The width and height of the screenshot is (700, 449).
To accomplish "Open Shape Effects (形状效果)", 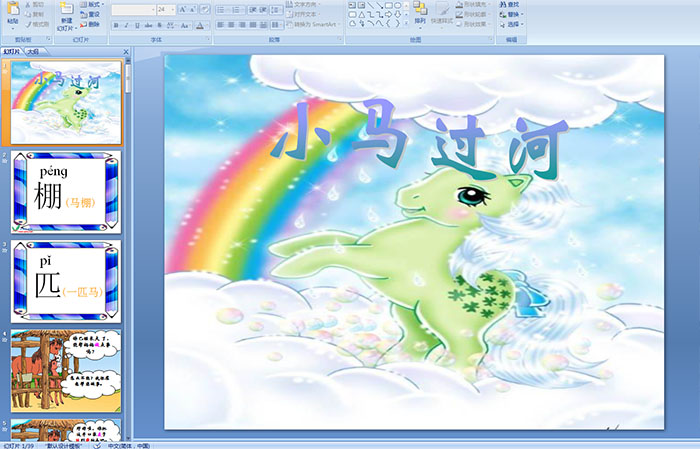I will (x=473, y=24).
